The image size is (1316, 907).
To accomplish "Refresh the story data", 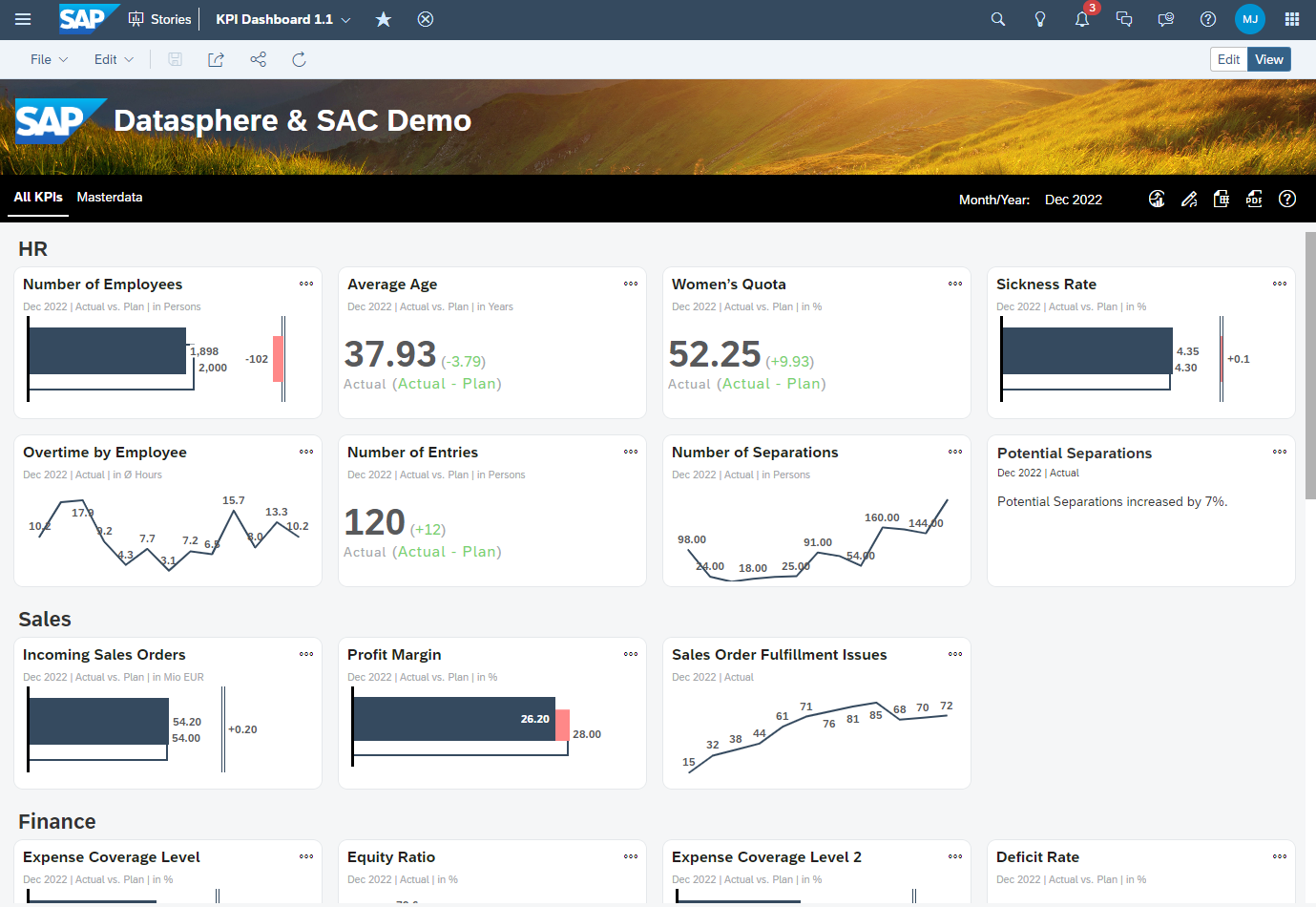I will click(299, 59).
